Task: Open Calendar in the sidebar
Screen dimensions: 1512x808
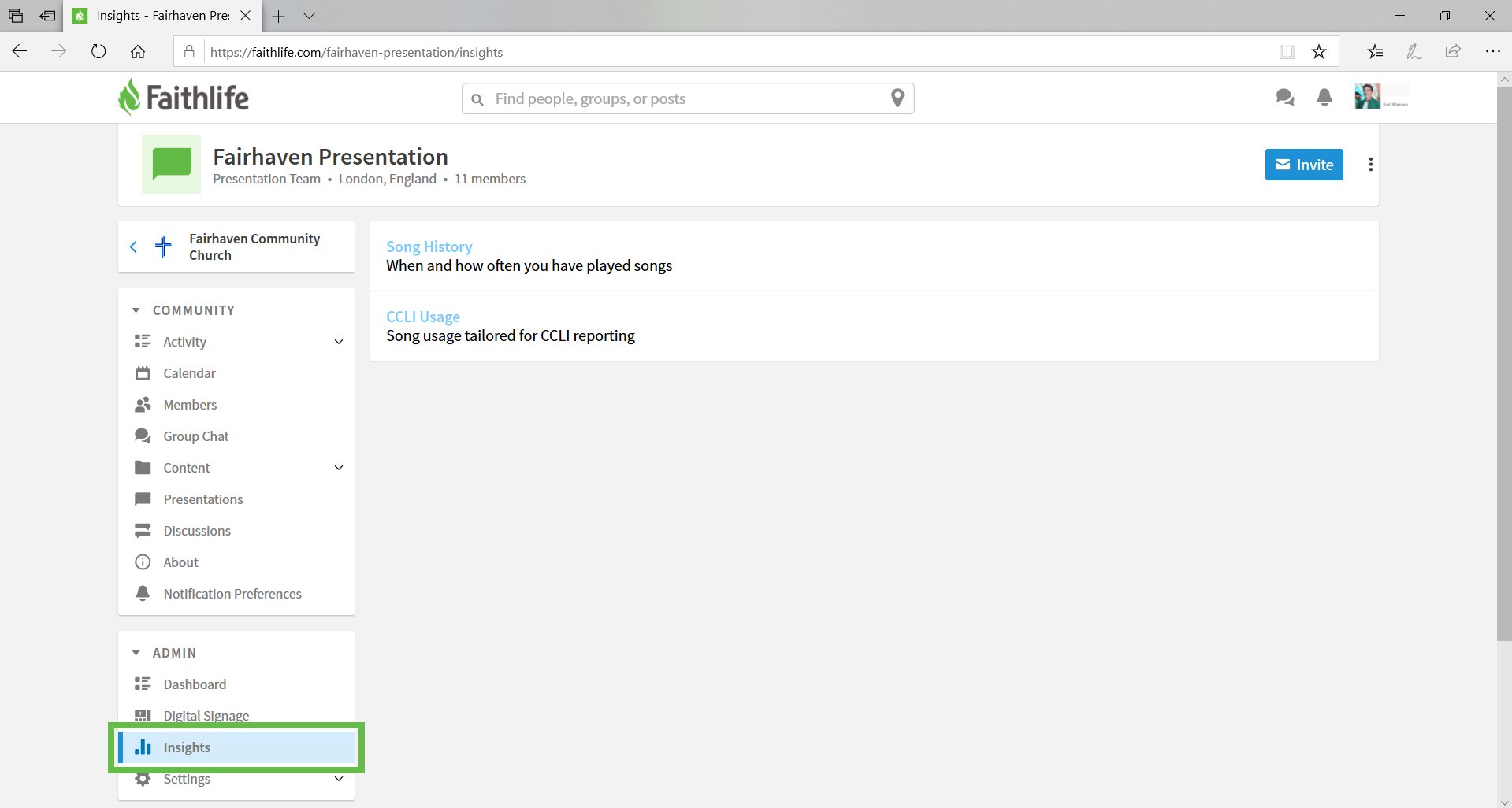Action: tap(189, 373)
